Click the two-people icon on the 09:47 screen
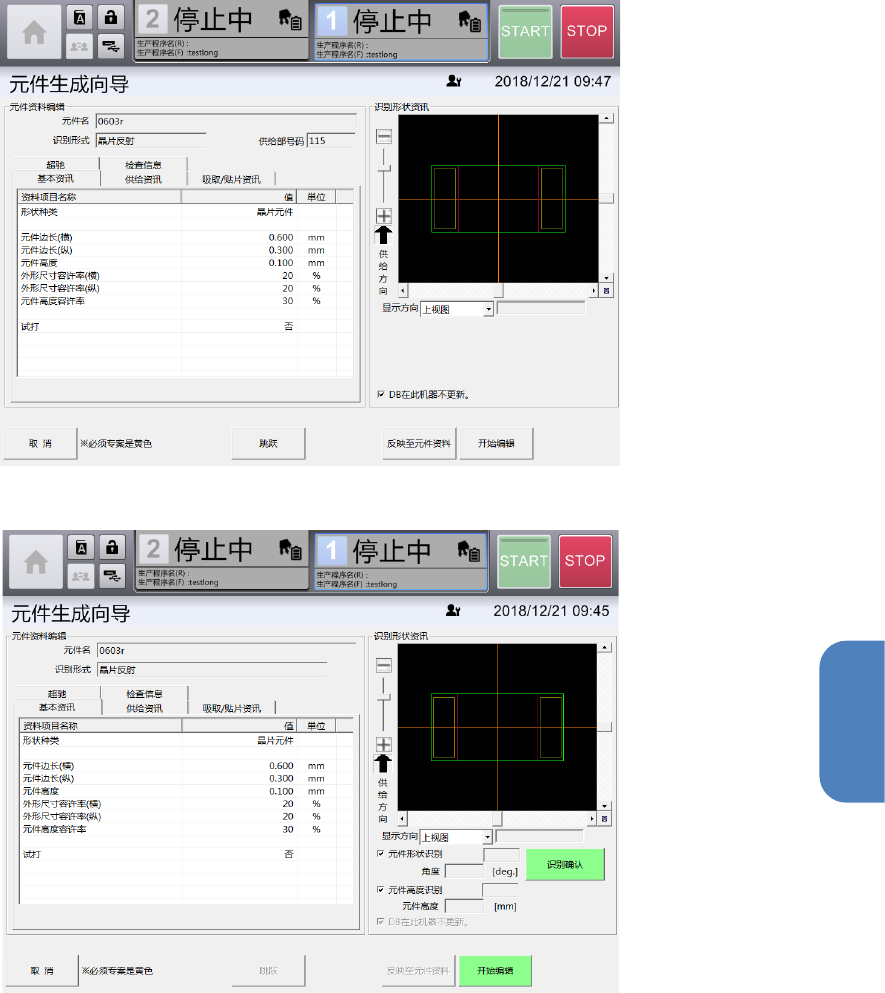Image resolution: width=885 pixels, height=993 pixels. [80, 46]
